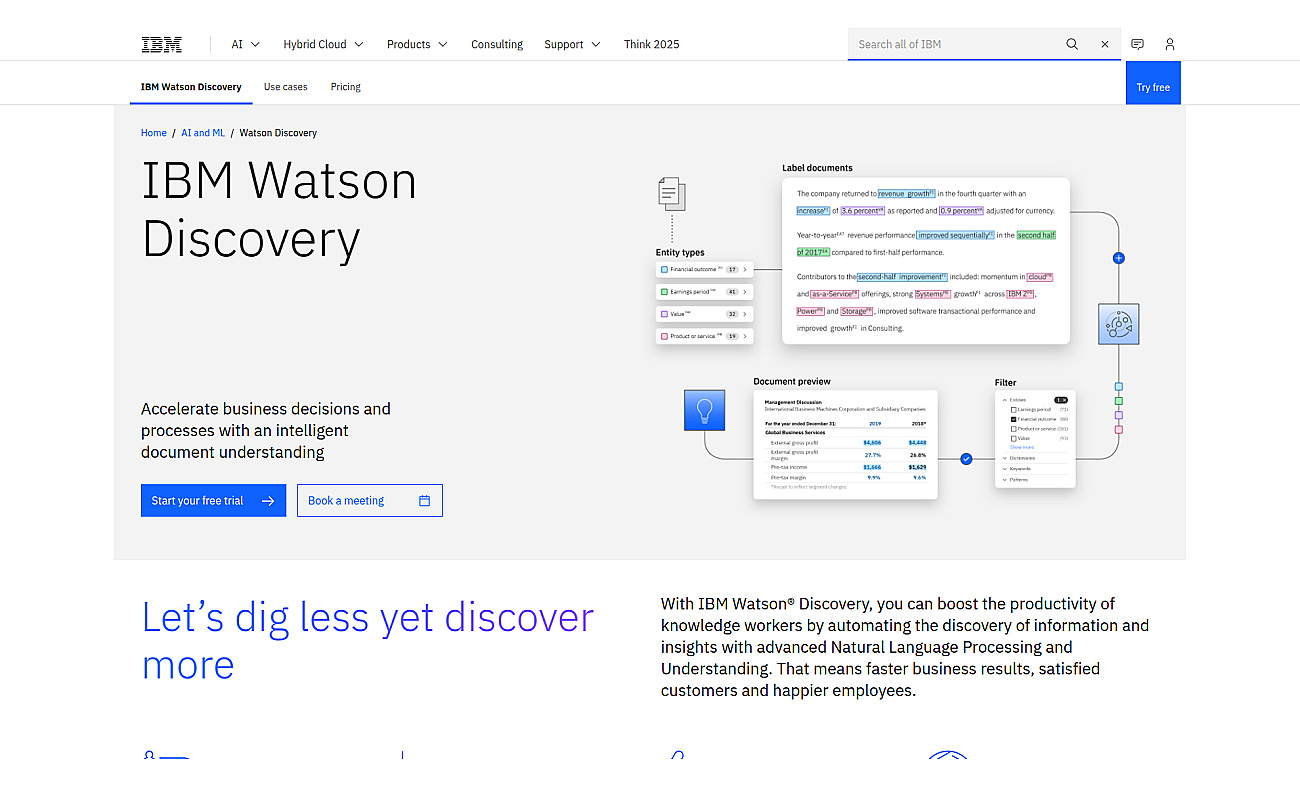Open the AI dropdown menu
Screen dimensions: 1300x788
pyautogui.click(x=245, y=44)
